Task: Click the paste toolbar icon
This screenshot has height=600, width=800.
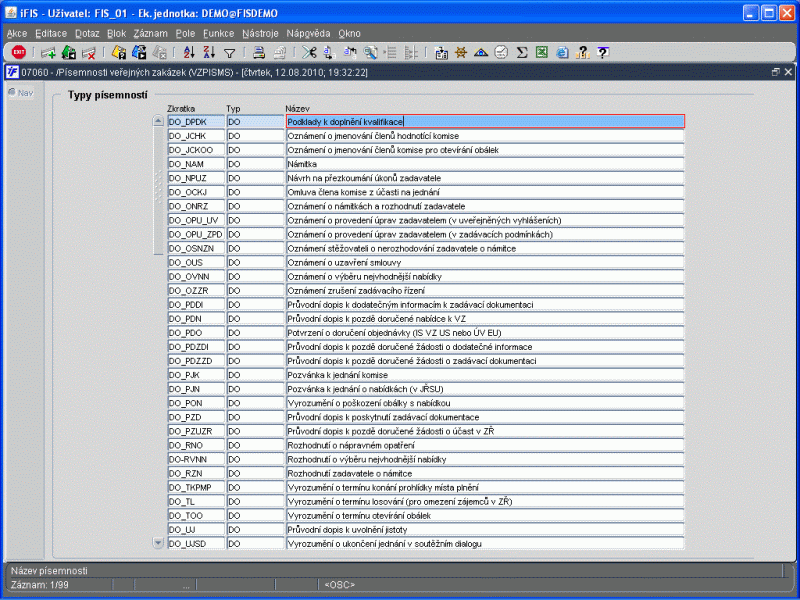Action: click(350, 52)
